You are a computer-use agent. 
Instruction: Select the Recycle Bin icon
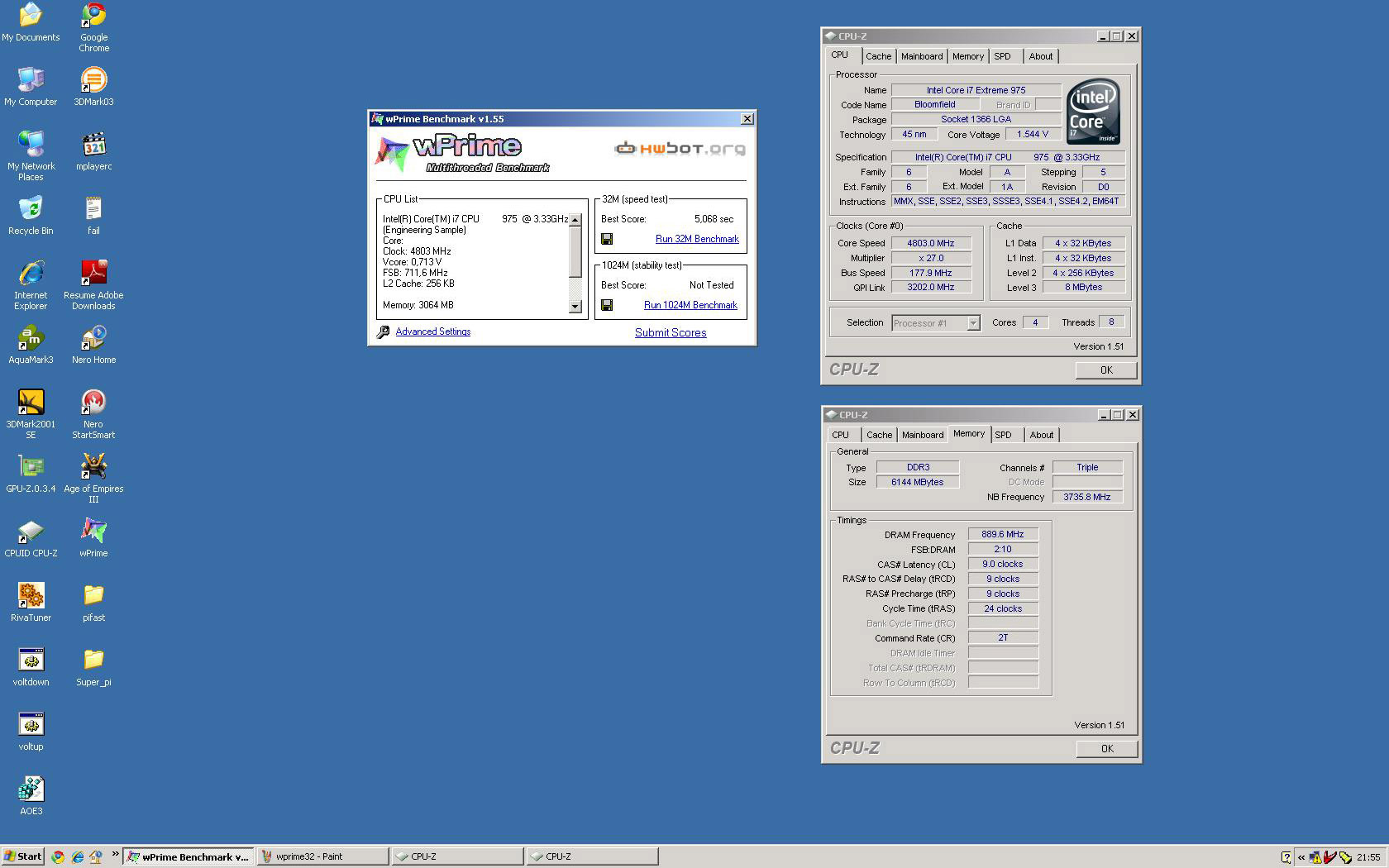[x=31, y=217]
